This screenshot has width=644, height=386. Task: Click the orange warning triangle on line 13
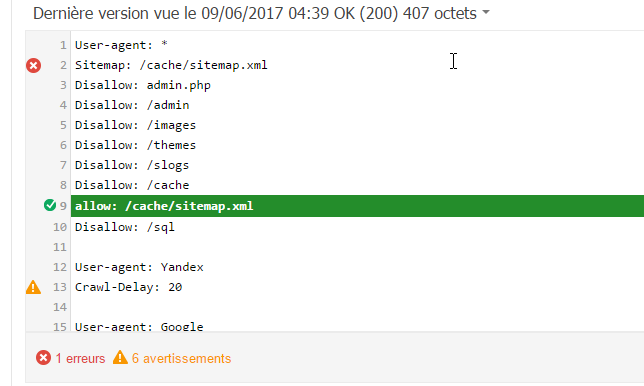[x=33, y=287]
